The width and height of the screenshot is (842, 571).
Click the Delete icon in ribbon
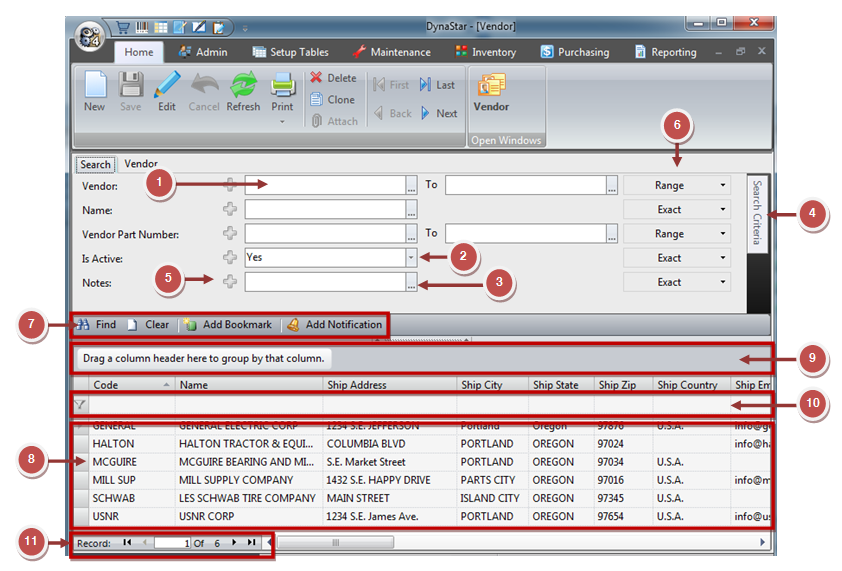[332, 78]
